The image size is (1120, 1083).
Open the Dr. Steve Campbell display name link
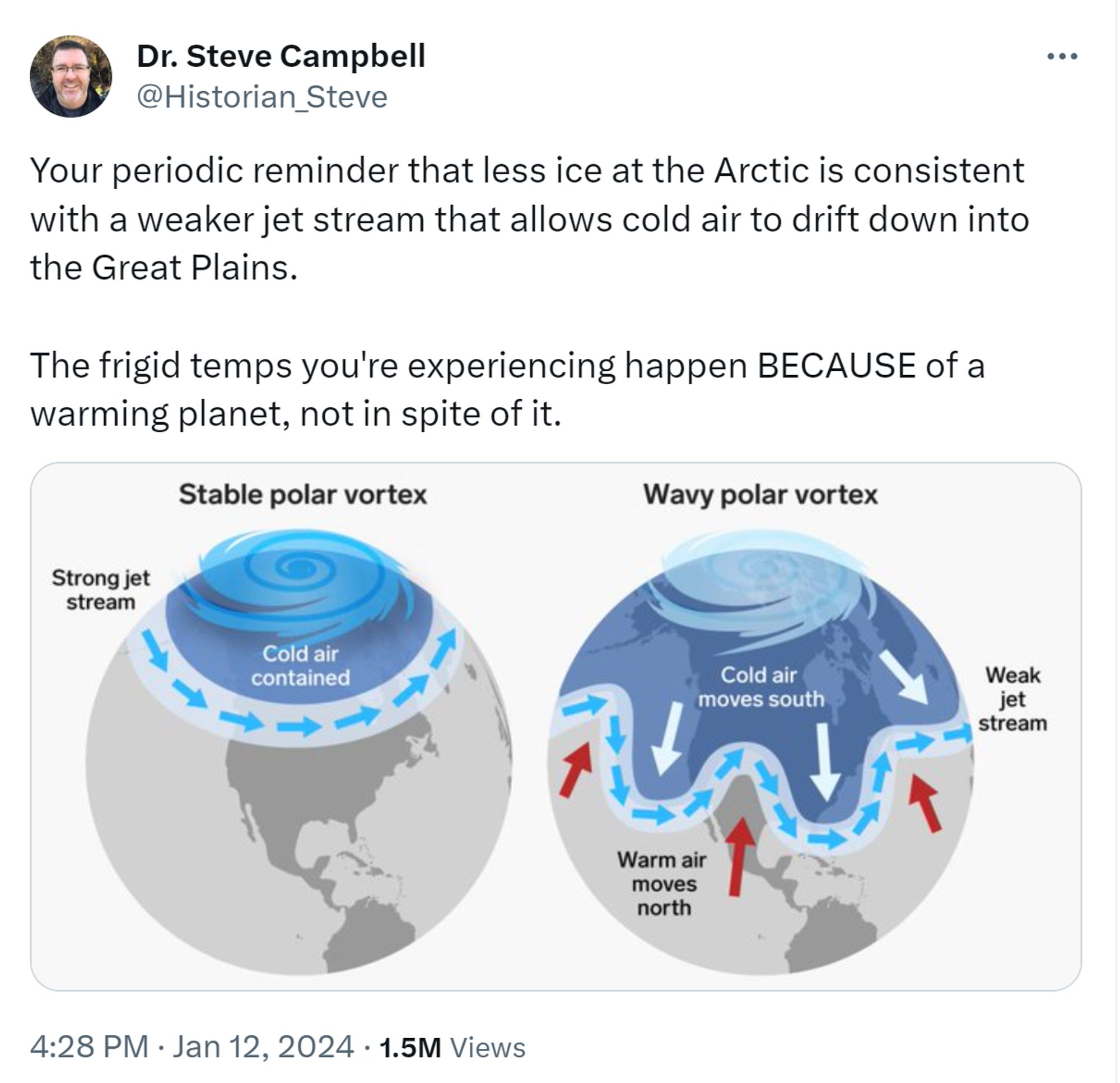click(281, 56)
